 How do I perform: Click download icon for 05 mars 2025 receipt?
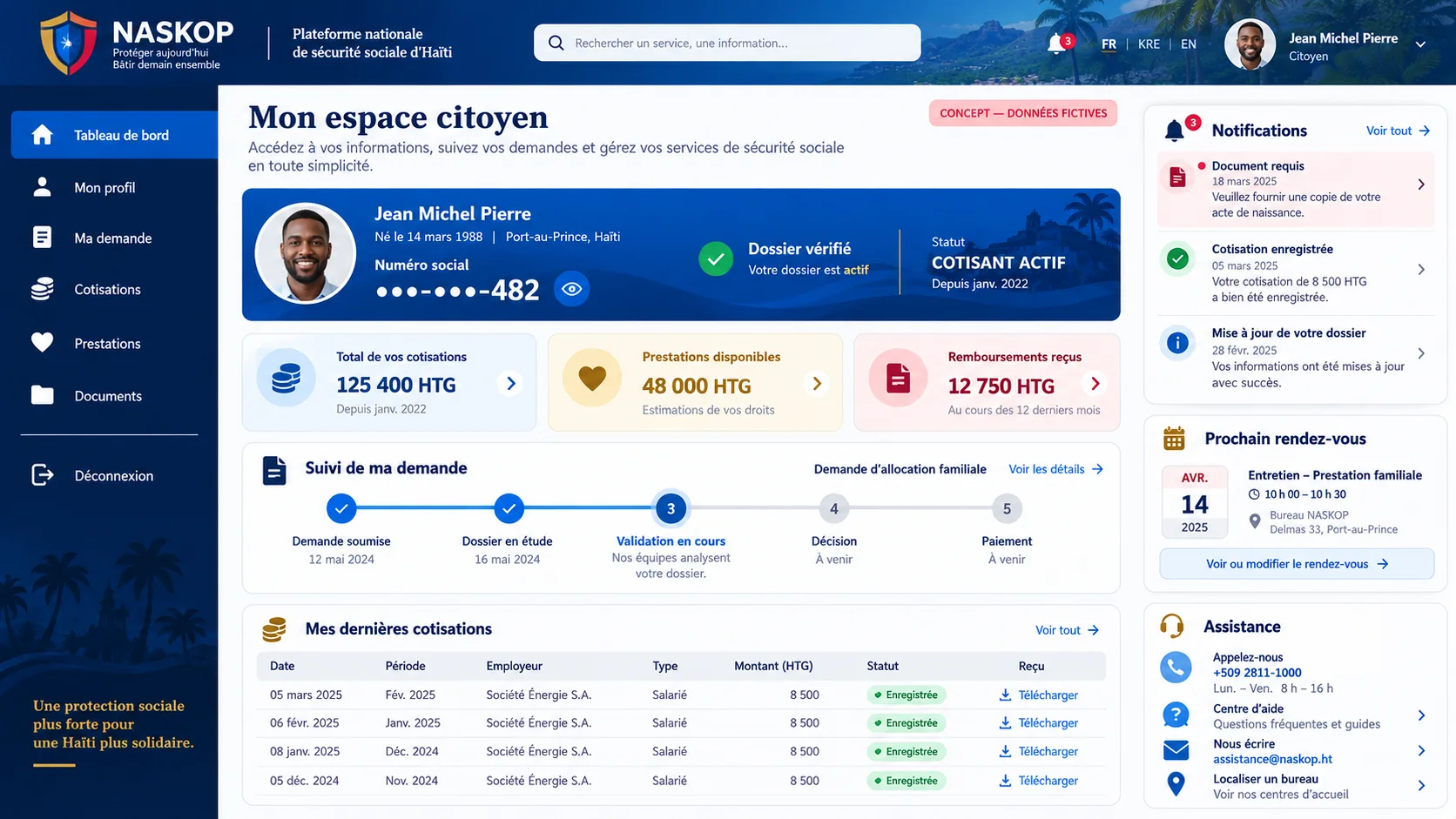tap(1005, 695)
